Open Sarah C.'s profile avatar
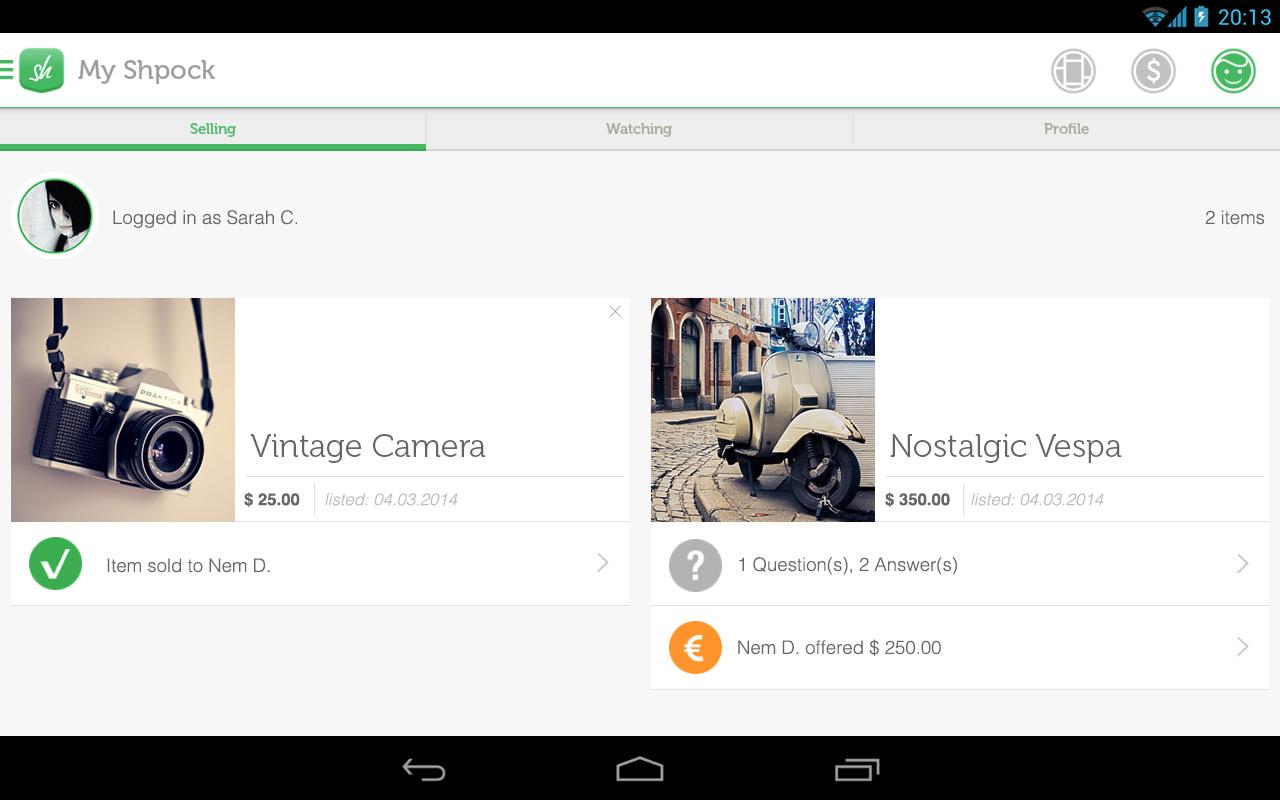1280x800 pixels. 54,215
